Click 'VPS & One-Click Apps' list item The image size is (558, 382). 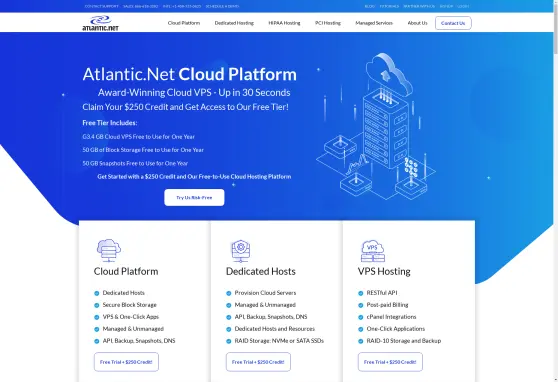131,317
